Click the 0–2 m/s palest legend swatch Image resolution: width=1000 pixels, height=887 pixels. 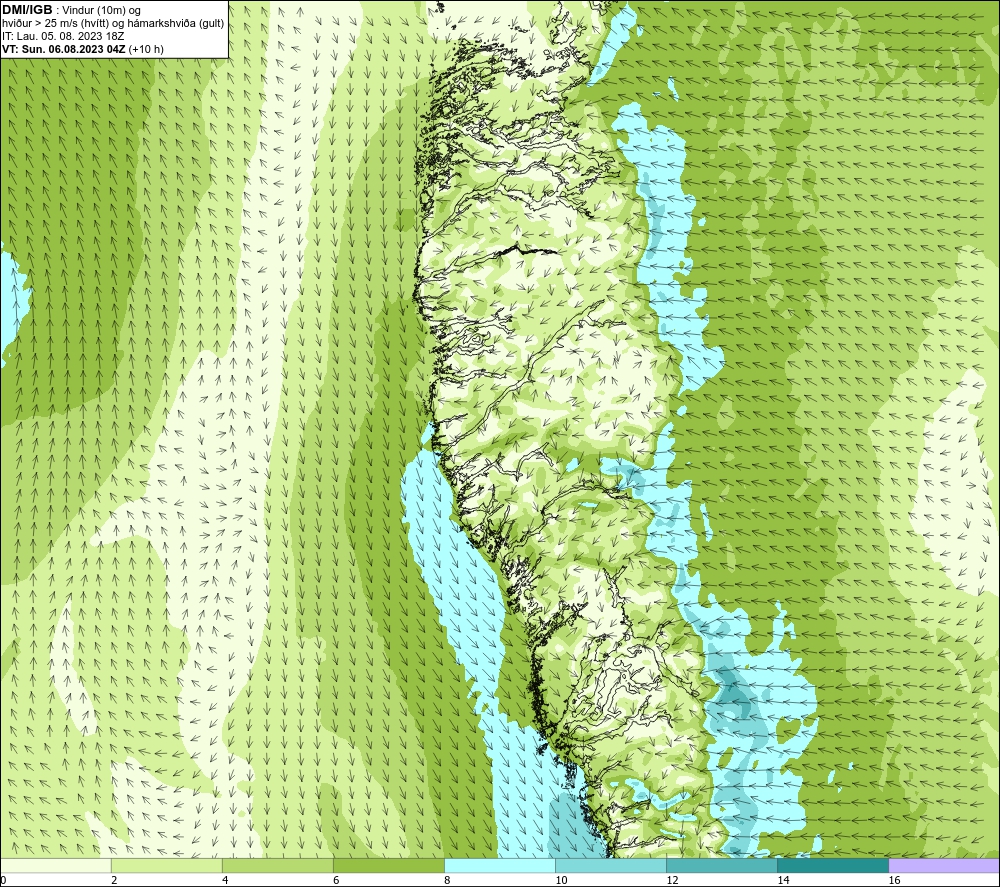[55, 865]
